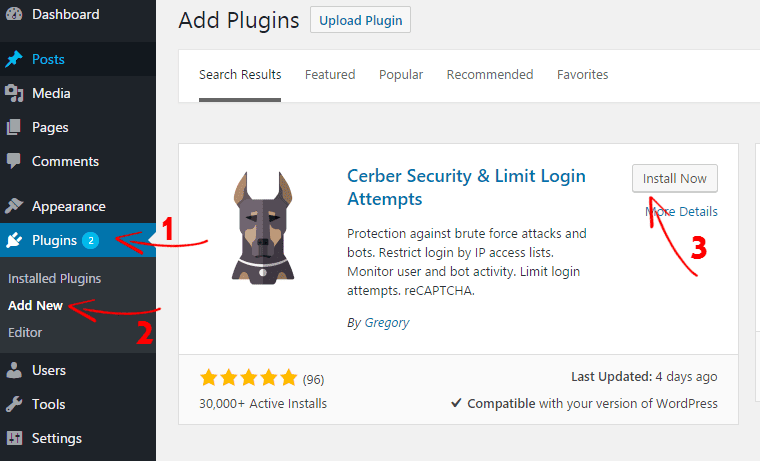Install the Cerber Security plugin now
Image resolution: width=760 pixels, height=461 pixels.
[x=675, y=179]
